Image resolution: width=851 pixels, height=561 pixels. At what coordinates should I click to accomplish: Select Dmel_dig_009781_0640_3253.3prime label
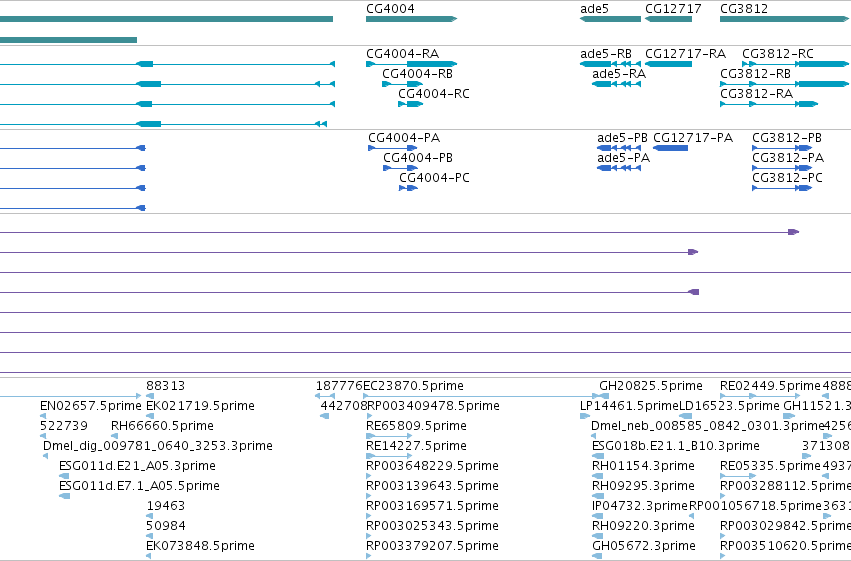tap(157, 446)
